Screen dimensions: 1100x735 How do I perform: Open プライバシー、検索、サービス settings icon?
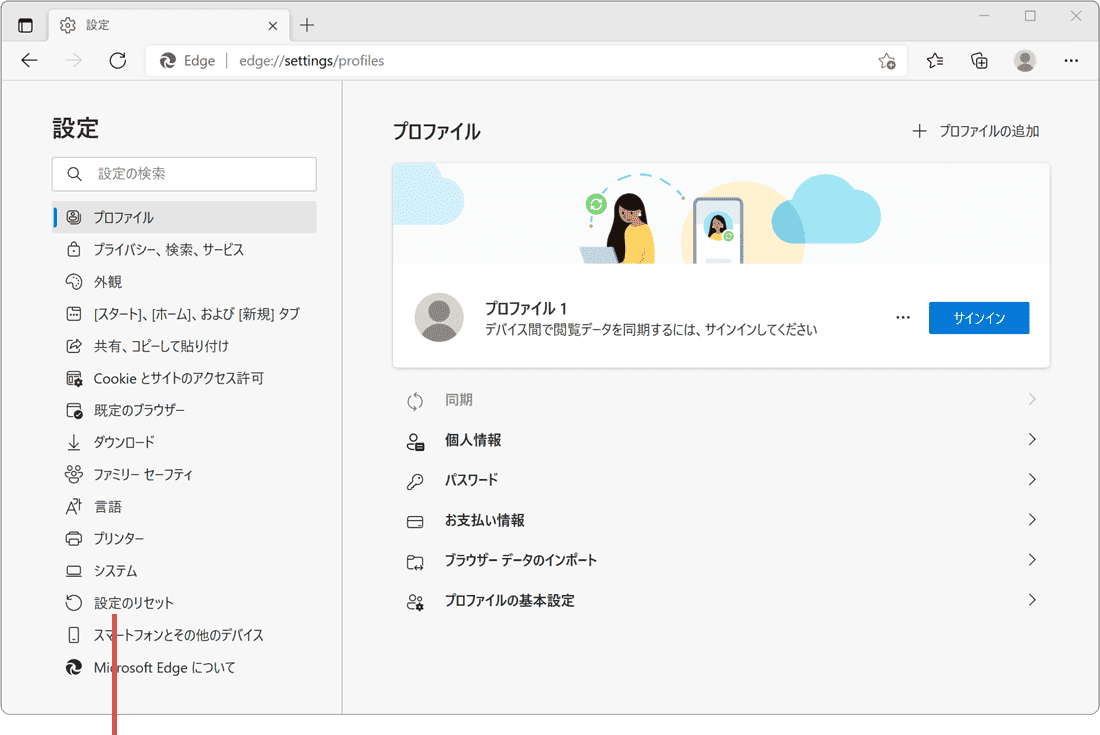[73, 249]
